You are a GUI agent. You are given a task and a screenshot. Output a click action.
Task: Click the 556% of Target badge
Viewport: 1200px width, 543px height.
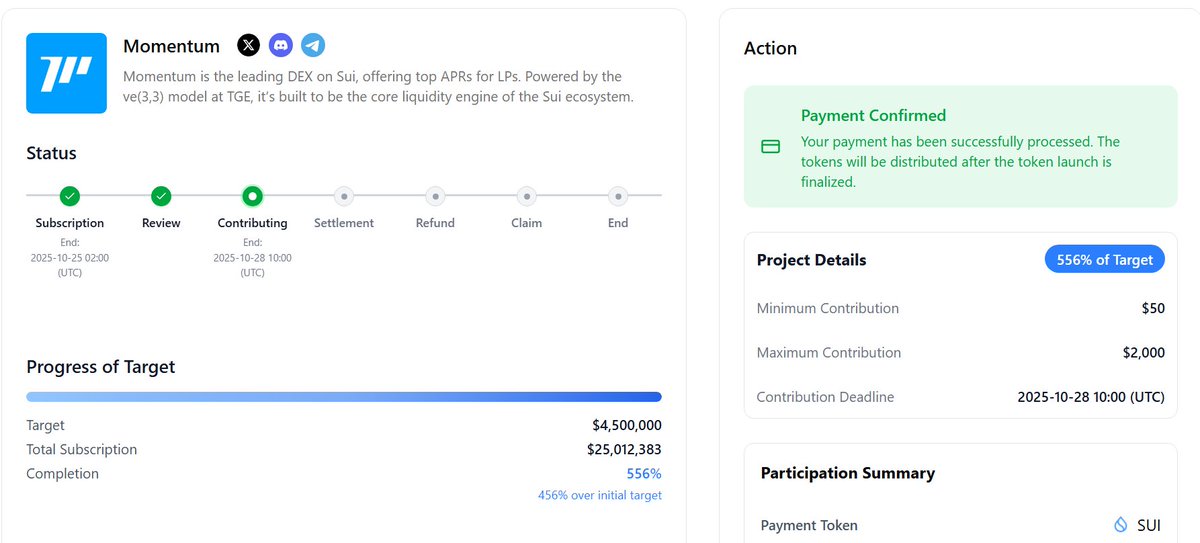click(1105, 260)
